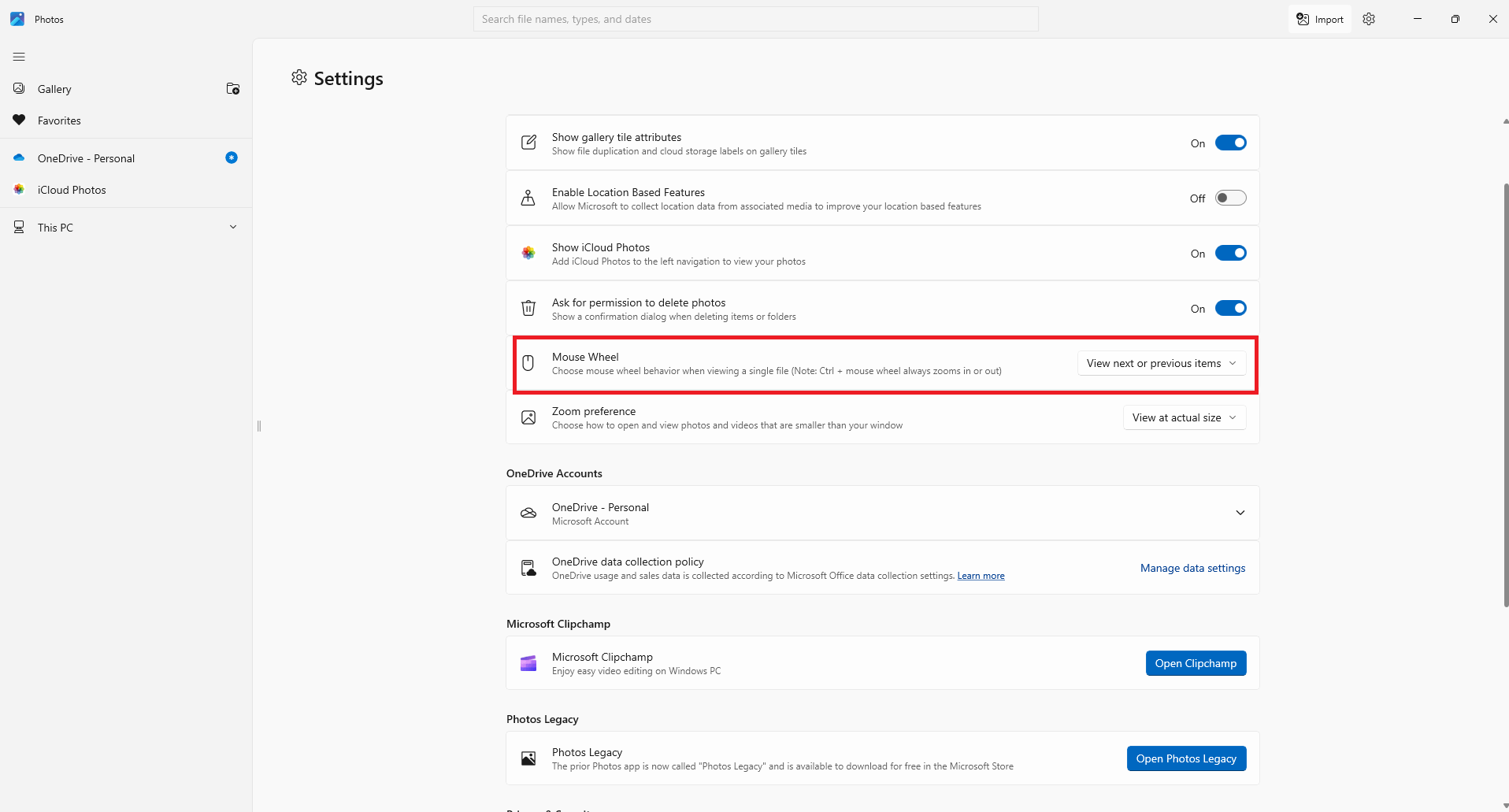
Task: Click the Location Based Features pin icon
Action: 528,198
